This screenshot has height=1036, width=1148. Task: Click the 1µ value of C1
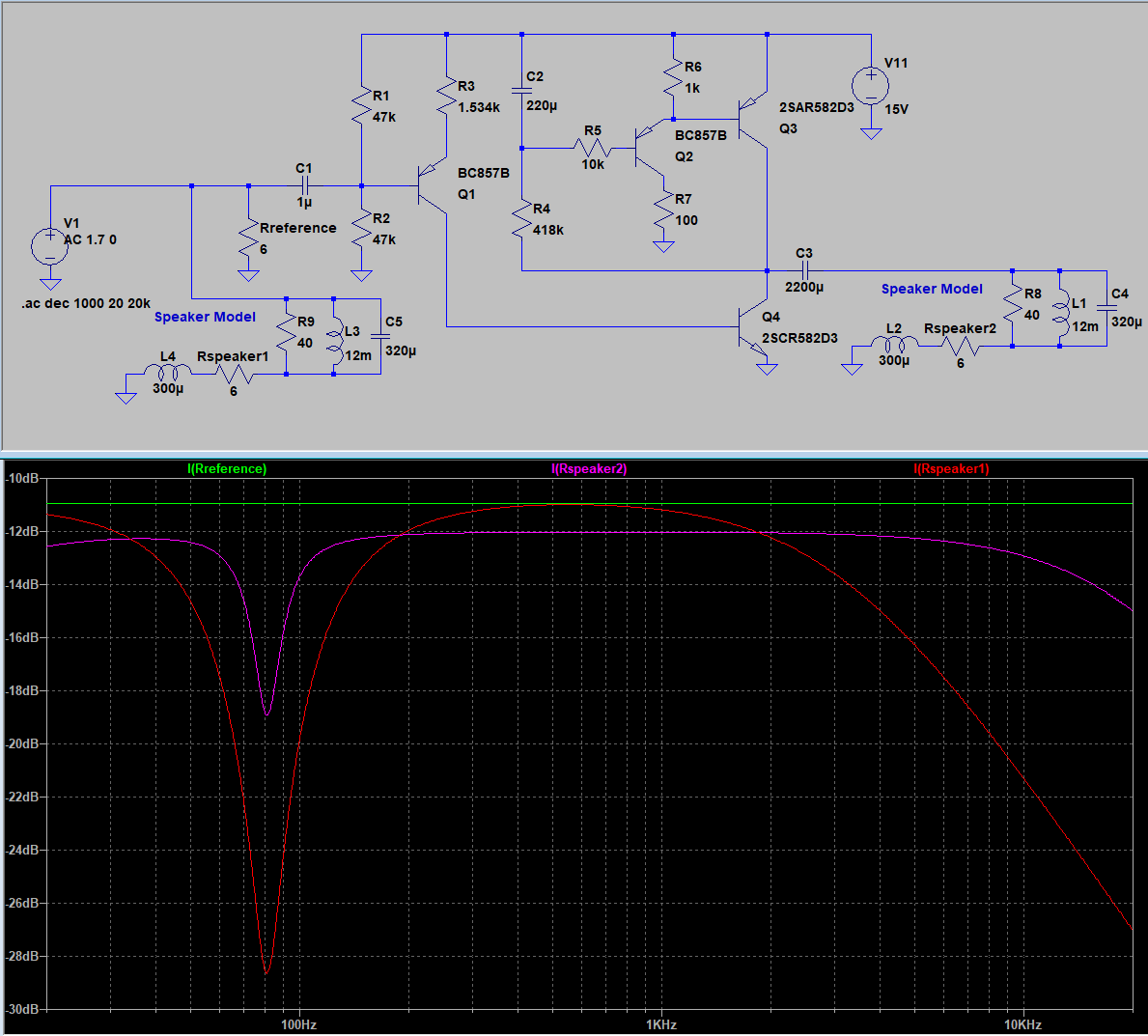304,203
